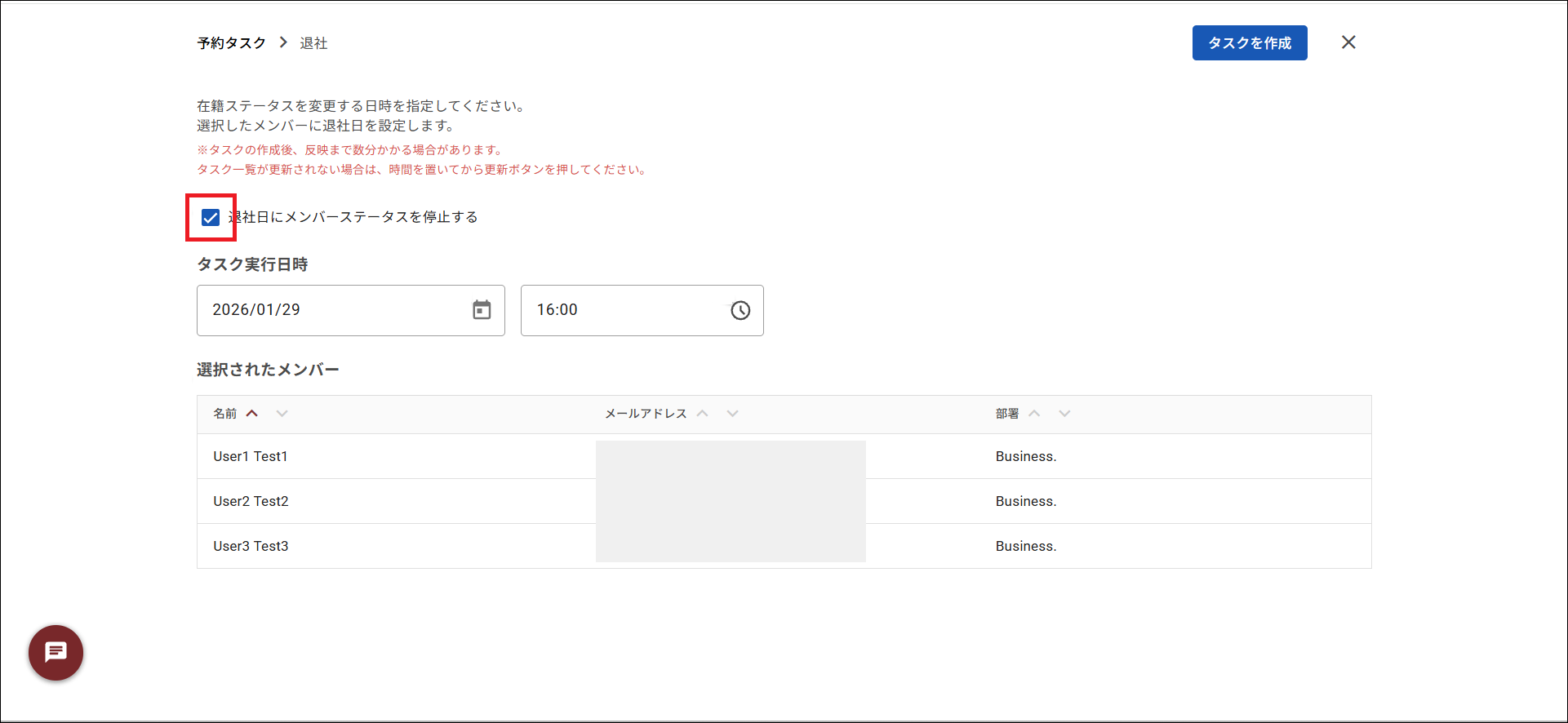This screenshot has height=723, width=1568.
Task: Click the 退社日にメンバーステータスを停止する label
Action: 353,217
